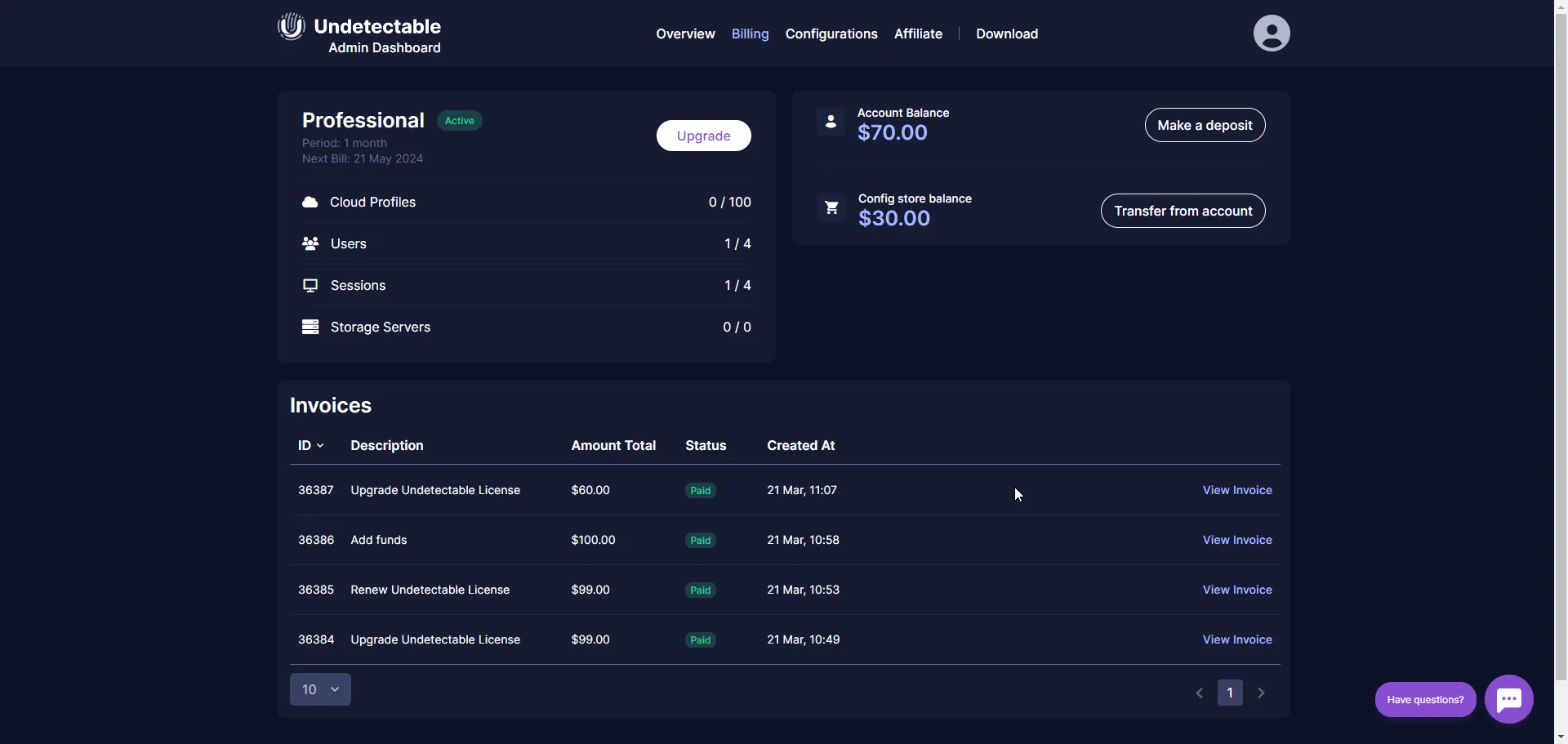
Task: Click Next Bill: 21 May 2024 text
Action: click(x=363, y=158)
